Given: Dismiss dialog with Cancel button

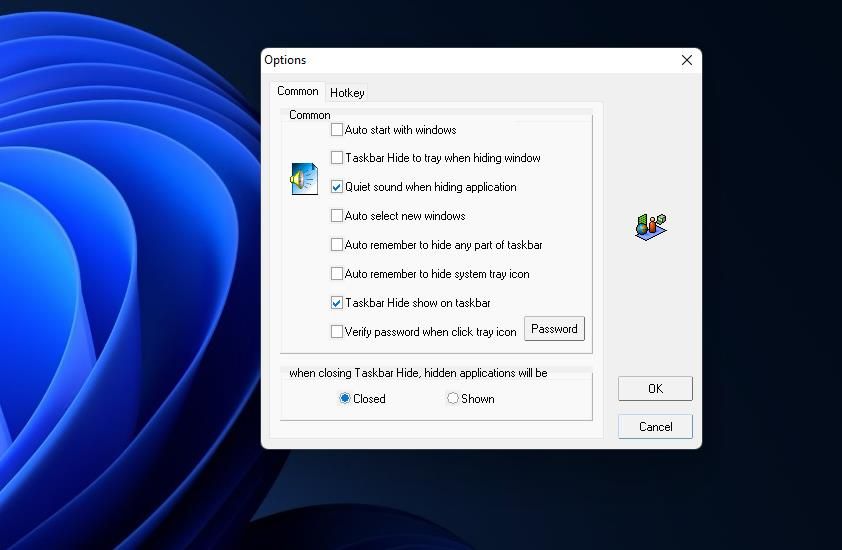Looking at the screenshot, I should point(655,426).
